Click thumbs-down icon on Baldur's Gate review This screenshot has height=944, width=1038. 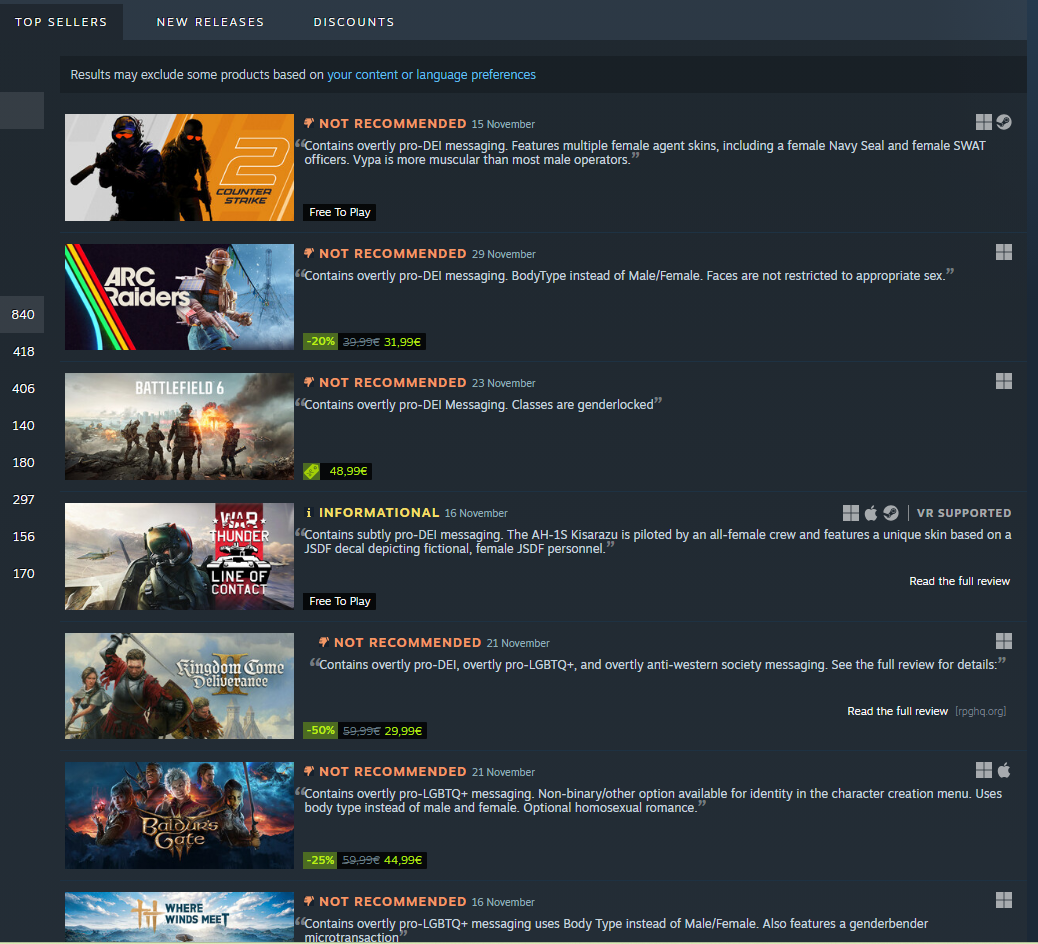tap(308, 771)
